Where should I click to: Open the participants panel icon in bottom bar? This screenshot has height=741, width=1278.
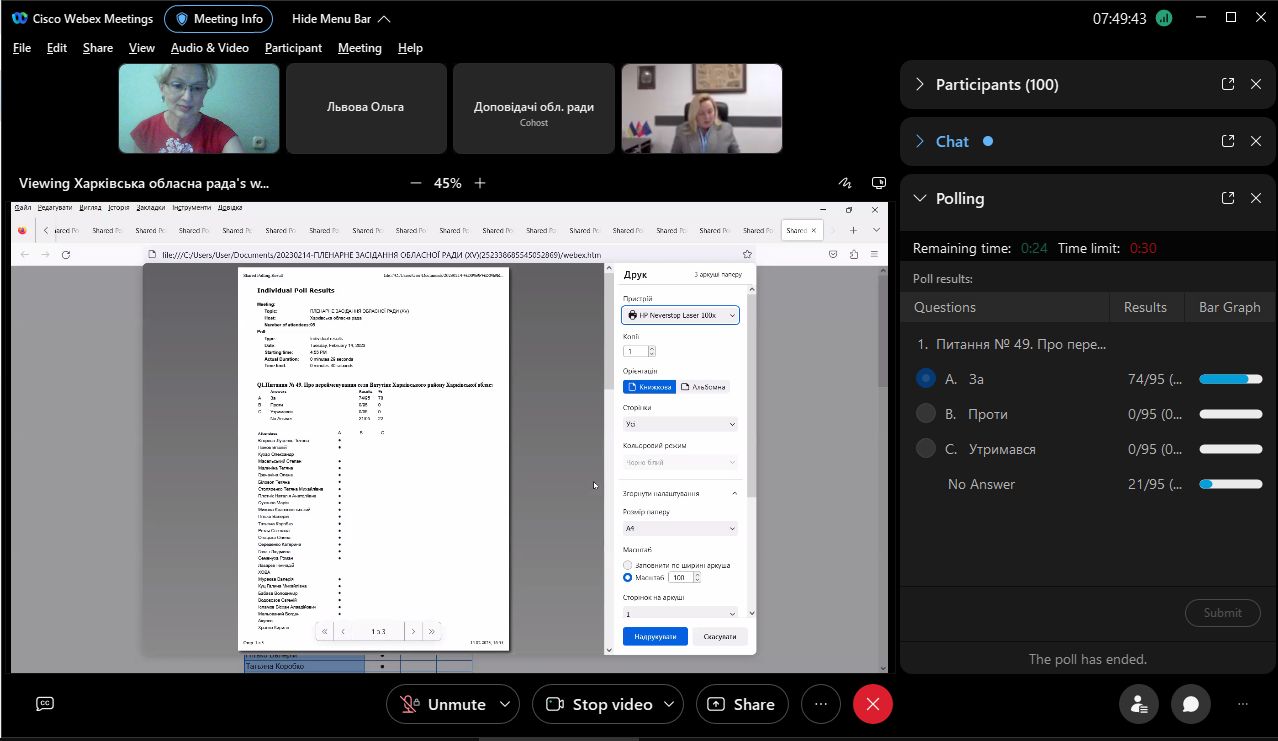point(1139,704)
